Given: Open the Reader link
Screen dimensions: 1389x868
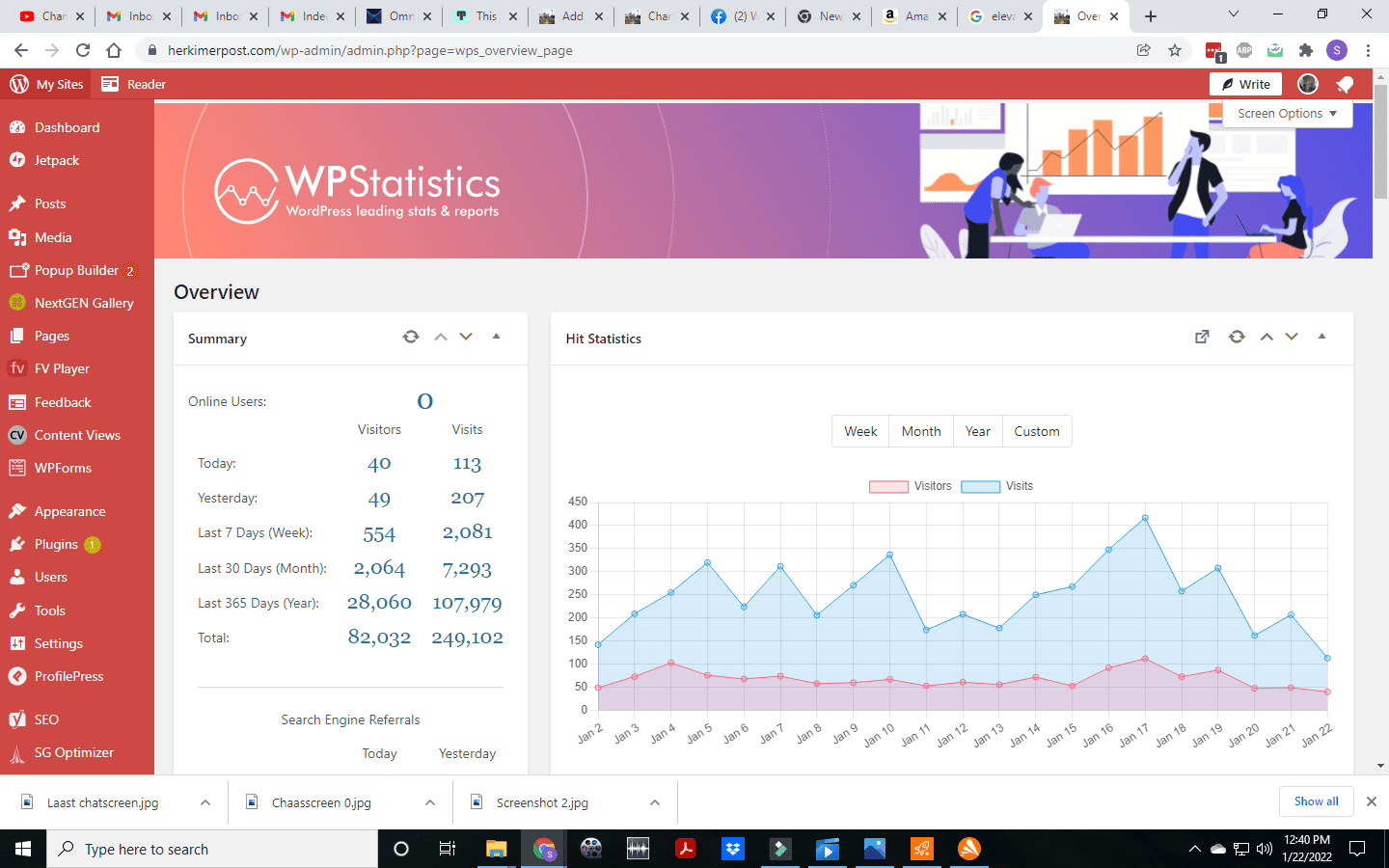Looking at the screenshot, I should (134, 84).
